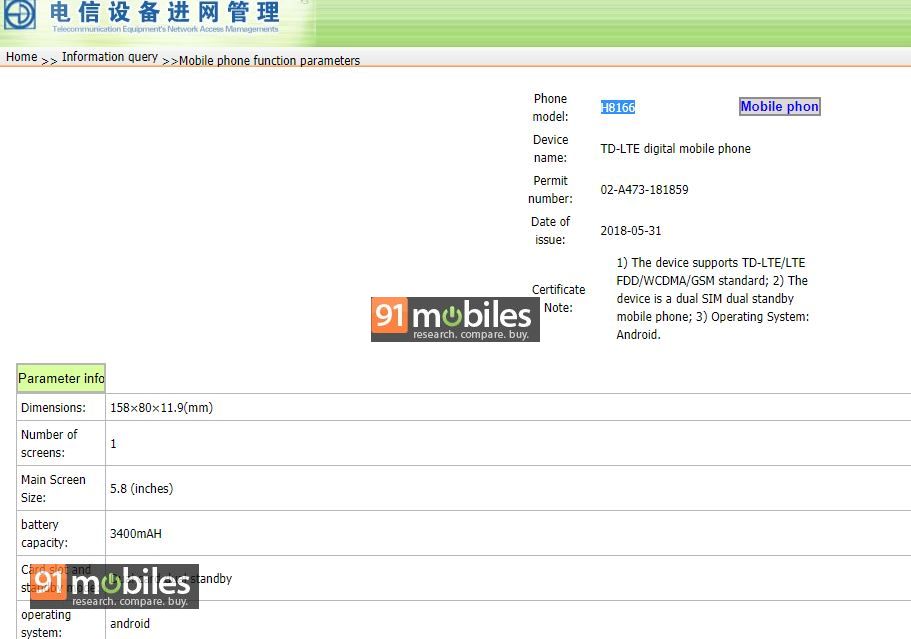Click the Certificate Note description text
This screenshot has width=911, height=639.
point(712,299)
